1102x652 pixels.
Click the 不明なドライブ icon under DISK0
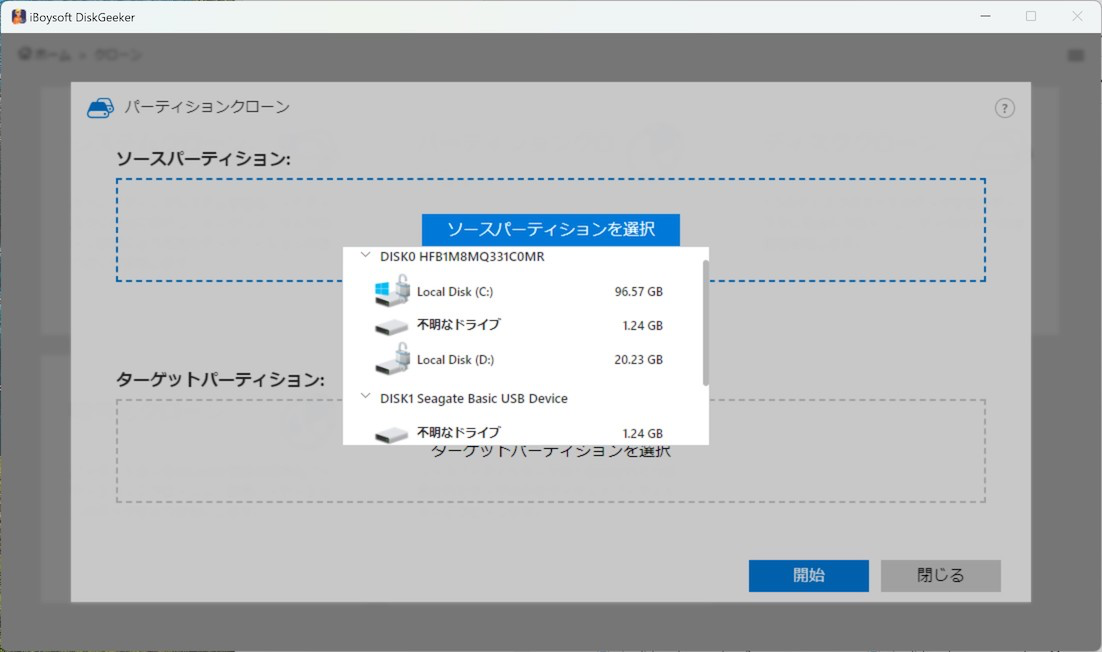[391, 327]
